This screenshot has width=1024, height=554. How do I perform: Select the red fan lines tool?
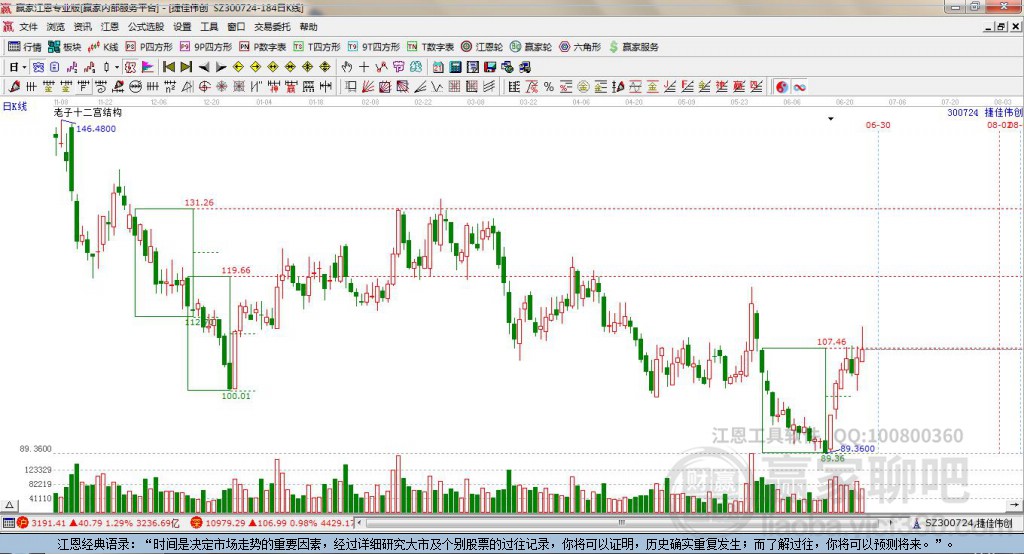point(368,86)
